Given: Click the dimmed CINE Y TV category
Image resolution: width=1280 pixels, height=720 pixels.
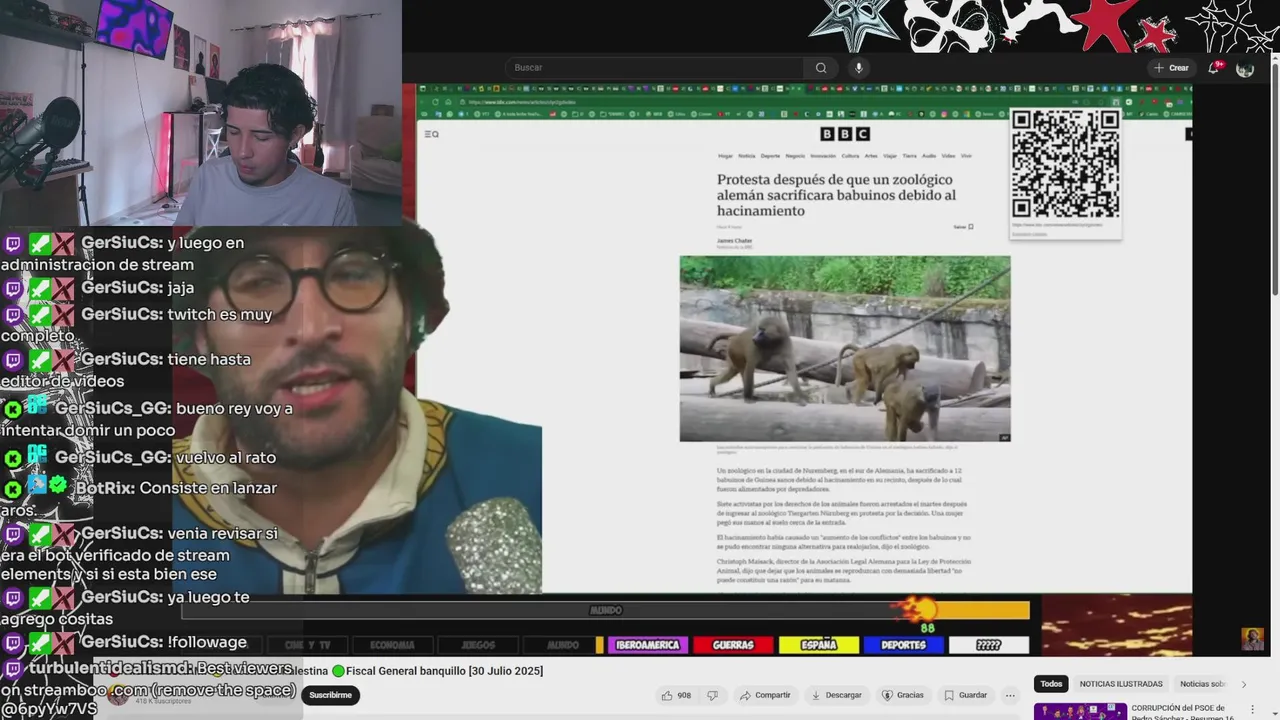Looking at the screenshot, I should tap(307, 645).
